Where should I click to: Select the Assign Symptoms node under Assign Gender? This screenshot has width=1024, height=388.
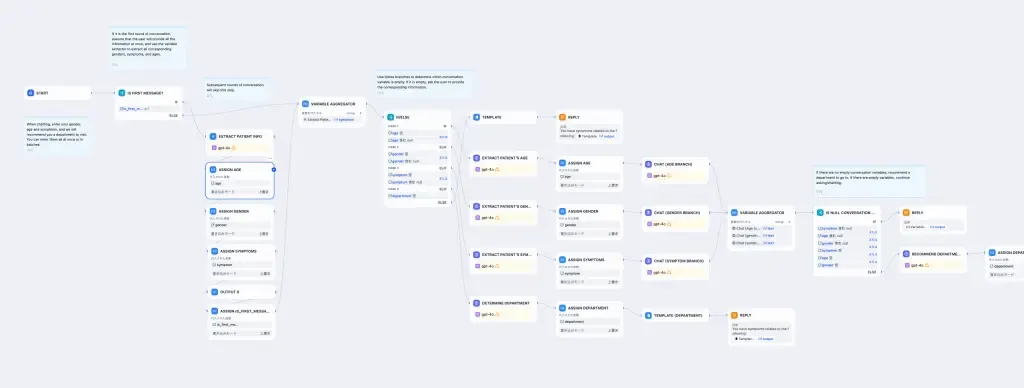tap(240, 261)
